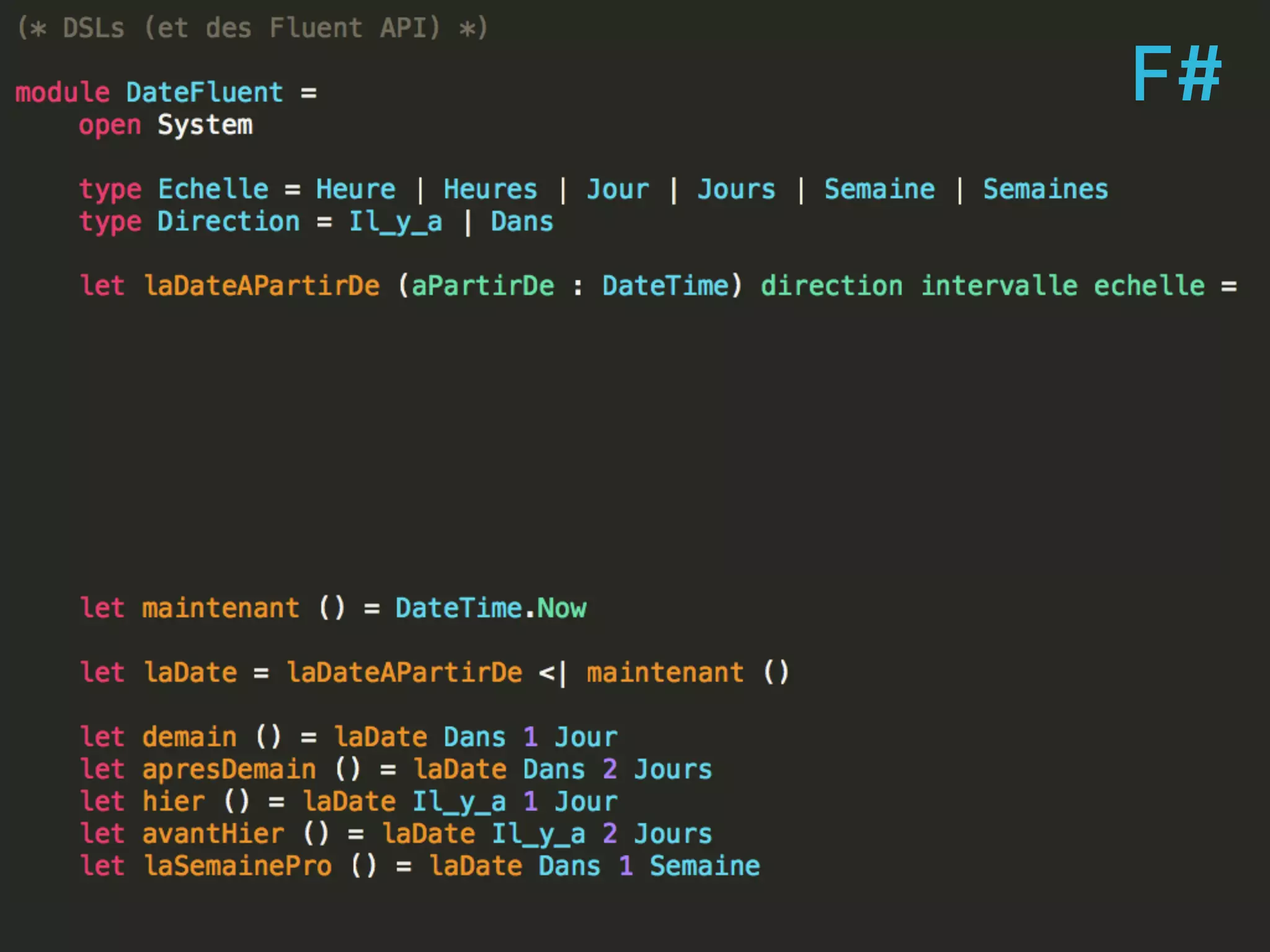The image size is (1270, 952).
Task: Click the avantHier function name
Action: pyautogui.click(x=213, y=834)
